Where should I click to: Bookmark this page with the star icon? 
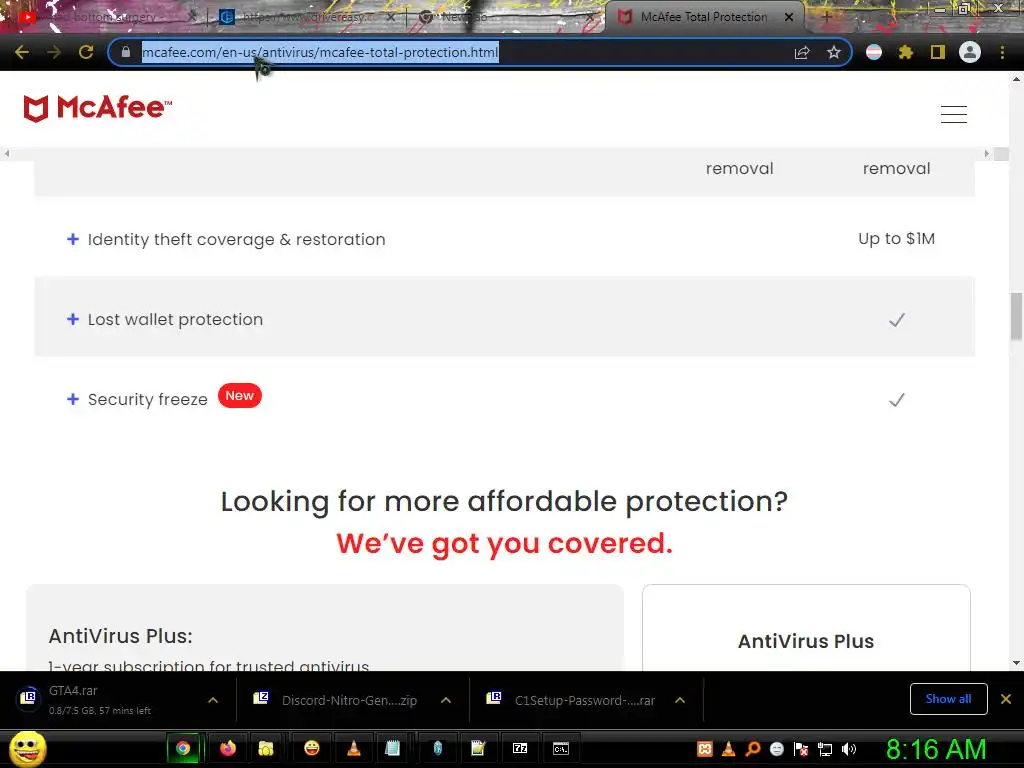833,52
